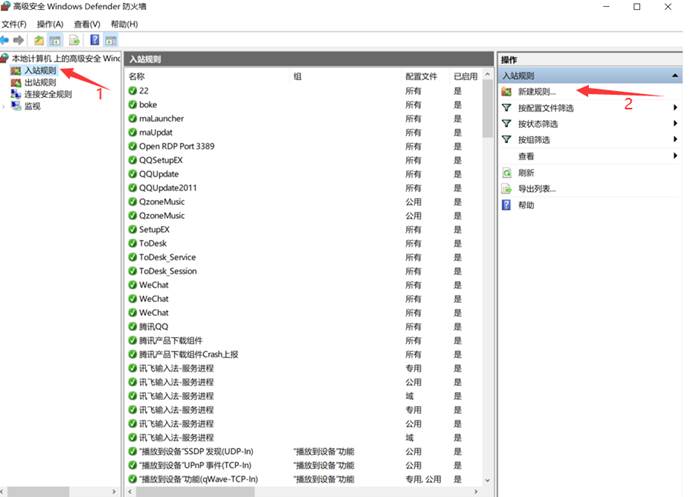This screenshot has height=497, width=692.
Task: Click green check icon of maLauncher rule
Action: pyautogui.click(x=132, y=118)
